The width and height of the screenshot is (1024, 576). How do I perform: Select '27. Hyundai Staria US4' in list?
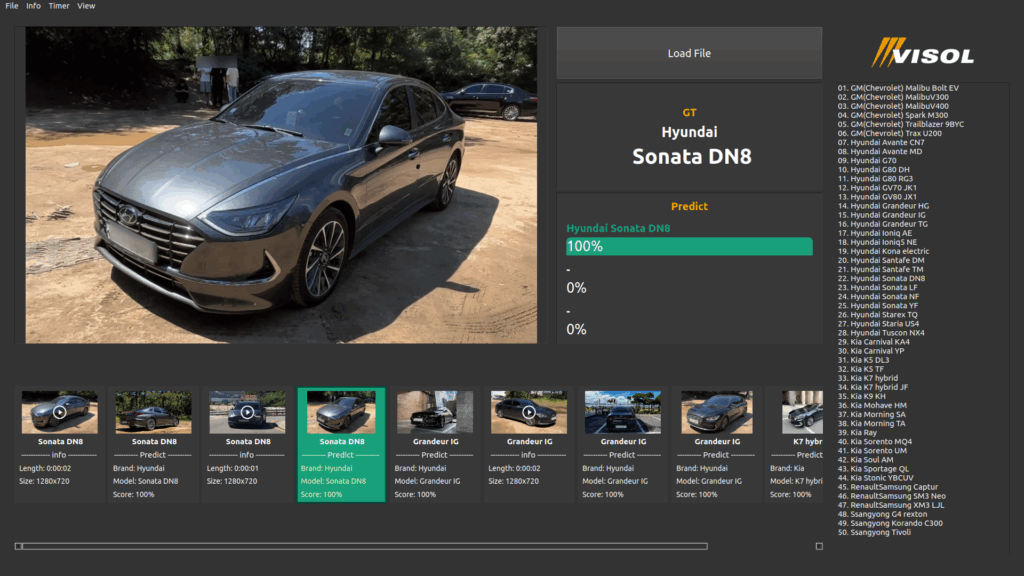(878, 324)
